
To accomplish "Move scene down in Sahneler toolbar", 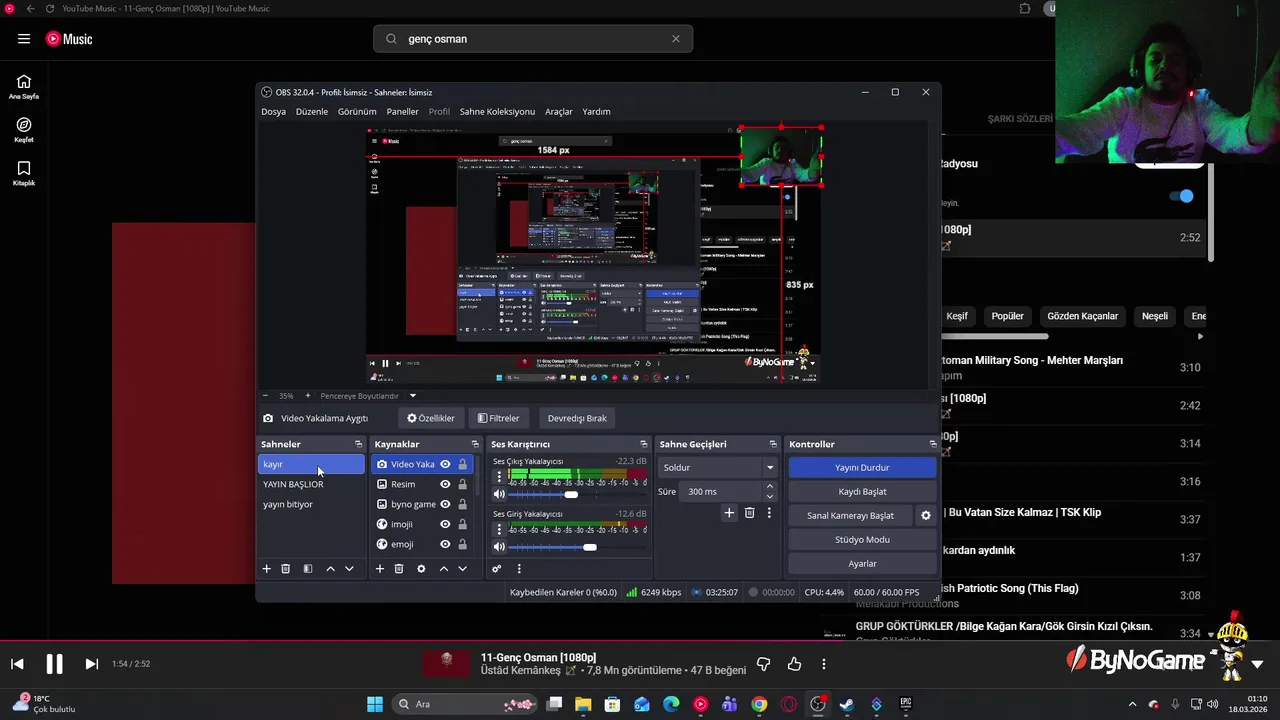I will click(349, 569).
